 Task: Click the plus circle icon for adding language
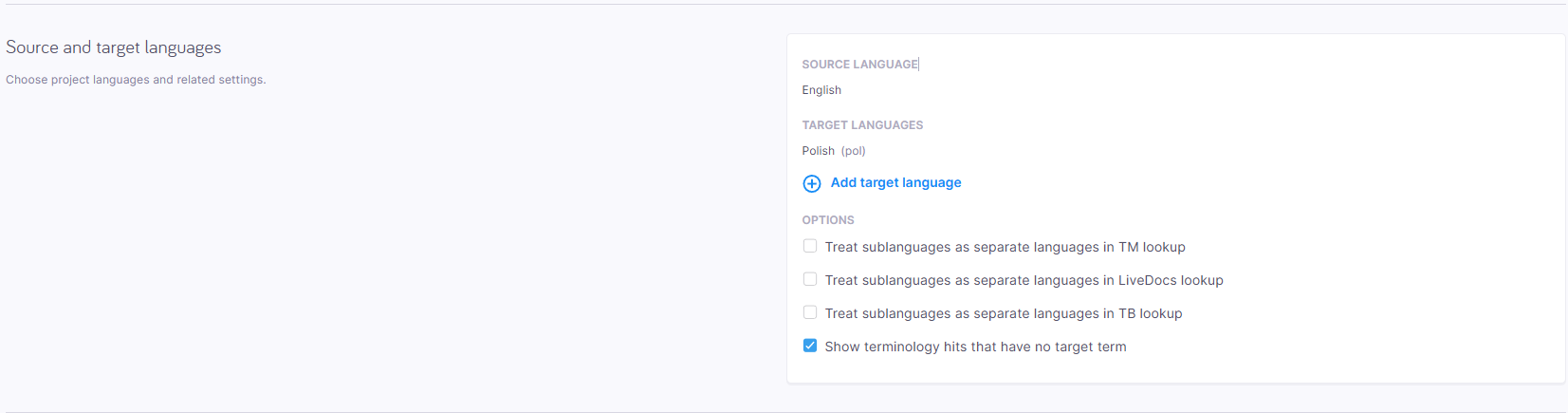pyautogui.click(x=812, y=183)
